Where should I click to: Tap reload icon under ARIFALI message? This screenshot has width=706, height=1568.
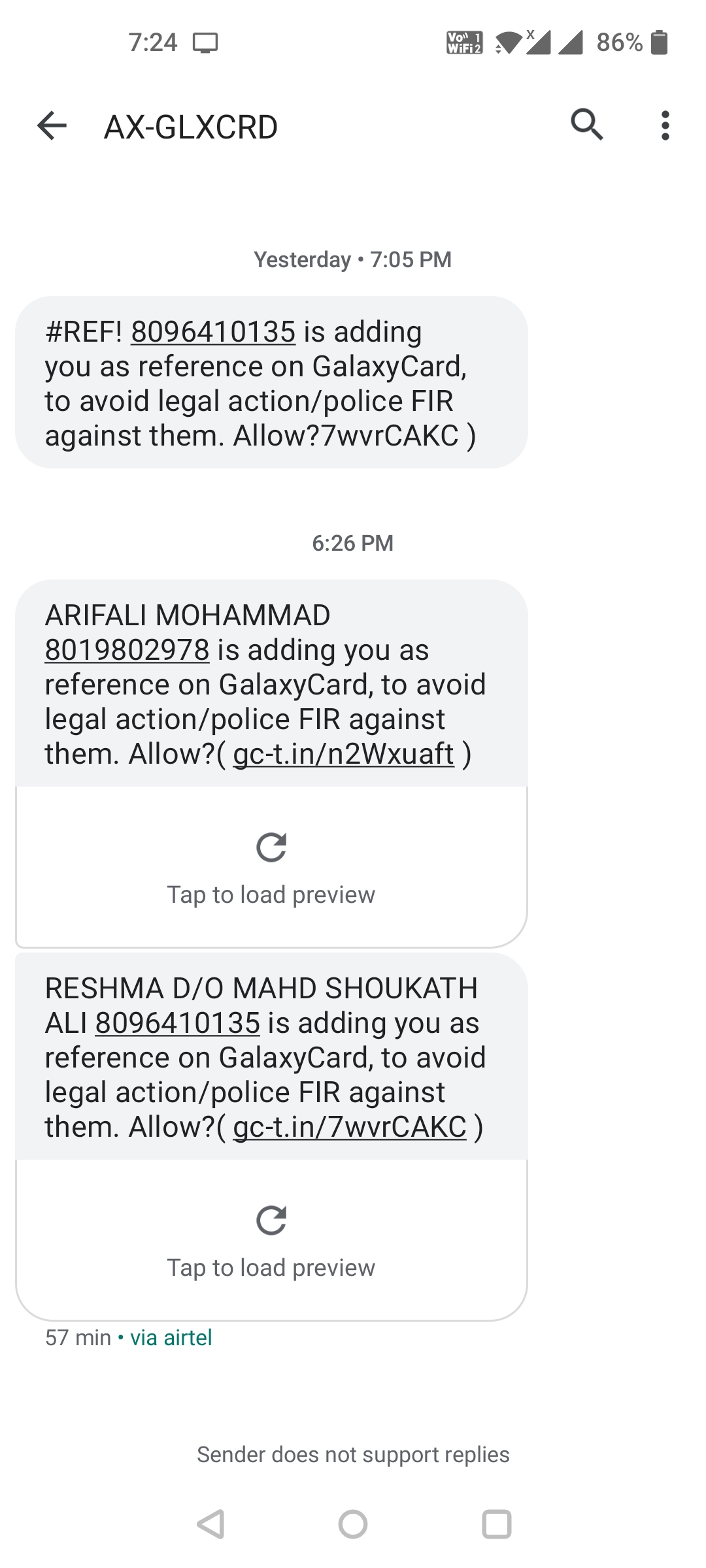coord(271,847)
